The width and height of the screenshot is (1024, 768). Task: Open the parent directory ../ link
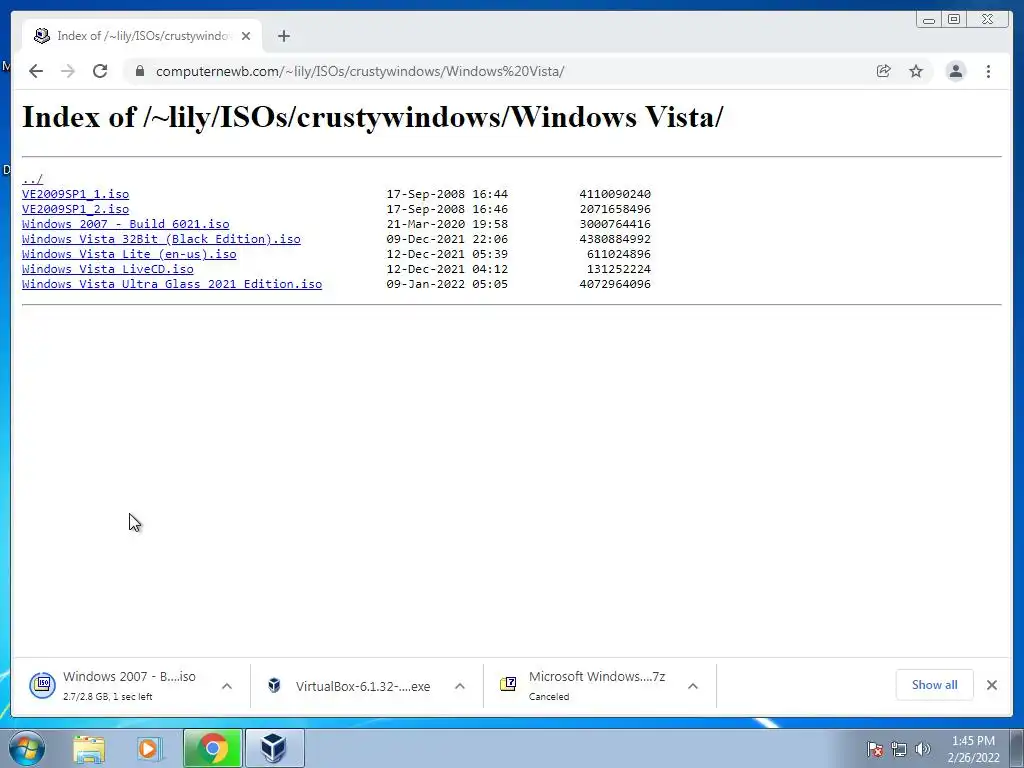(32, 179)
